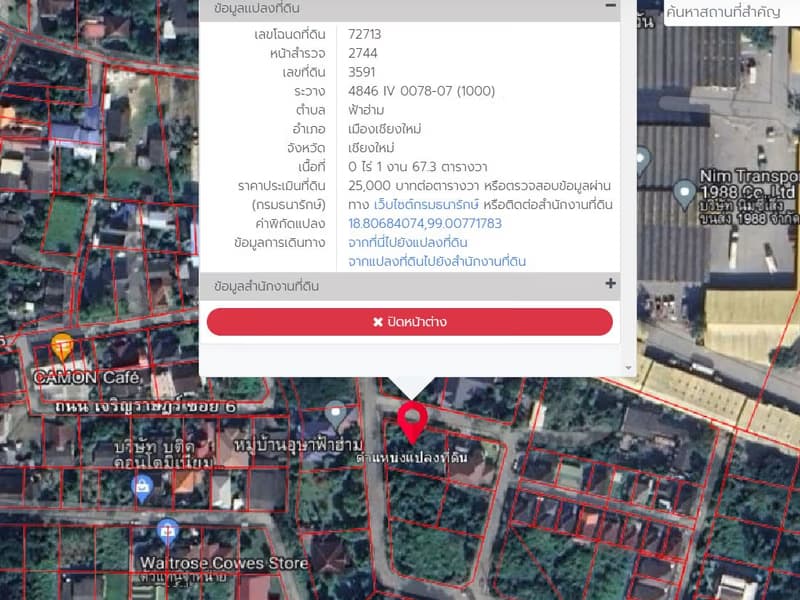The width and height of the screenshot is (800, 600).
Task: Expand the ข้อมูลสำนักงานที่ดิน section with plus icon
Action: click(610, 284)
